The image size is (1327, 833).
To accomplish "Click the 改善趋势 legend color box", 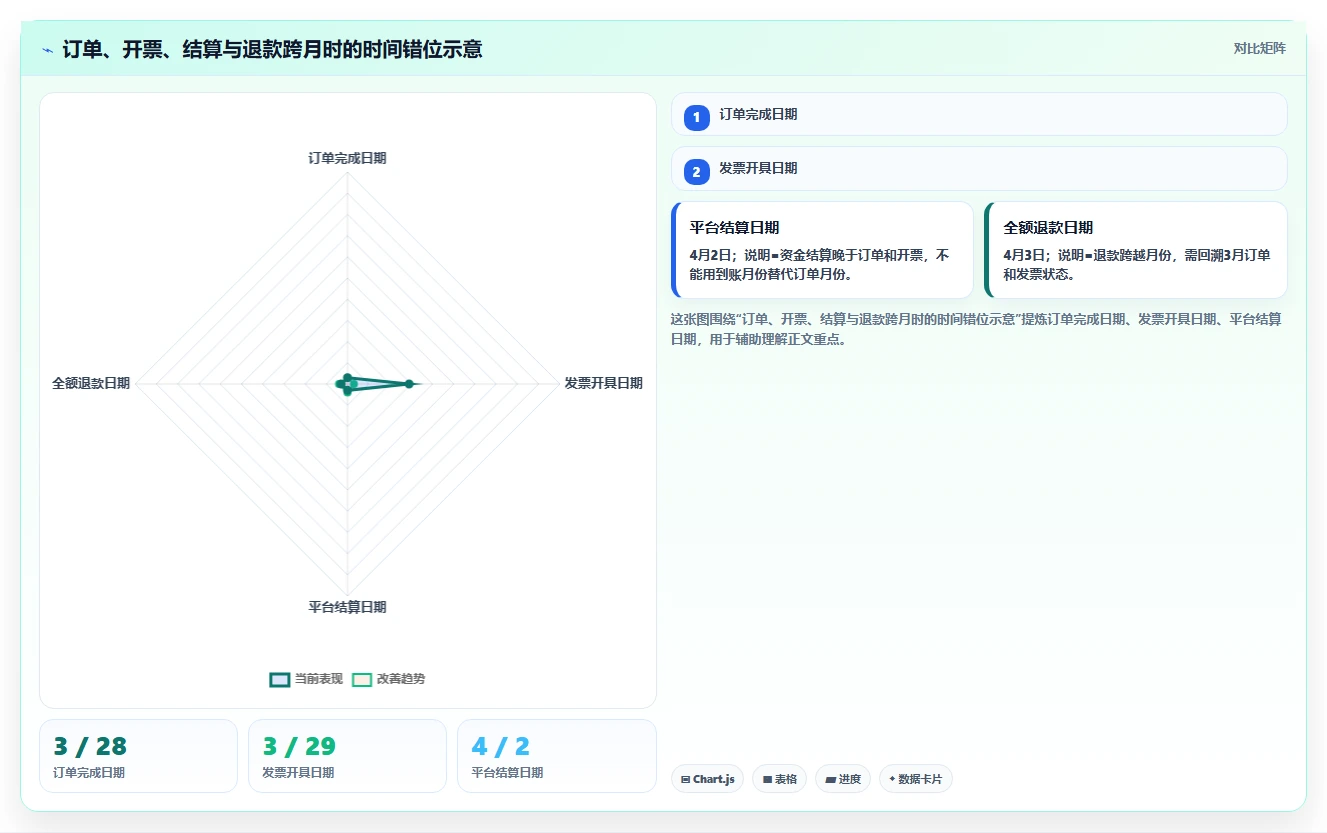I will (362, 680).
